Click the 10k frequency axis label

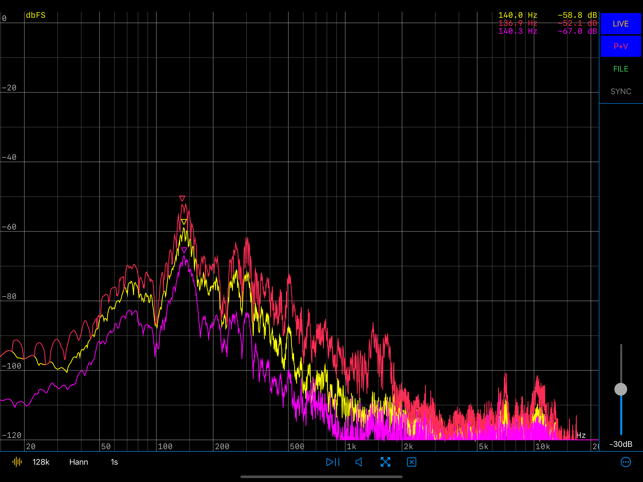pos(543,446)
